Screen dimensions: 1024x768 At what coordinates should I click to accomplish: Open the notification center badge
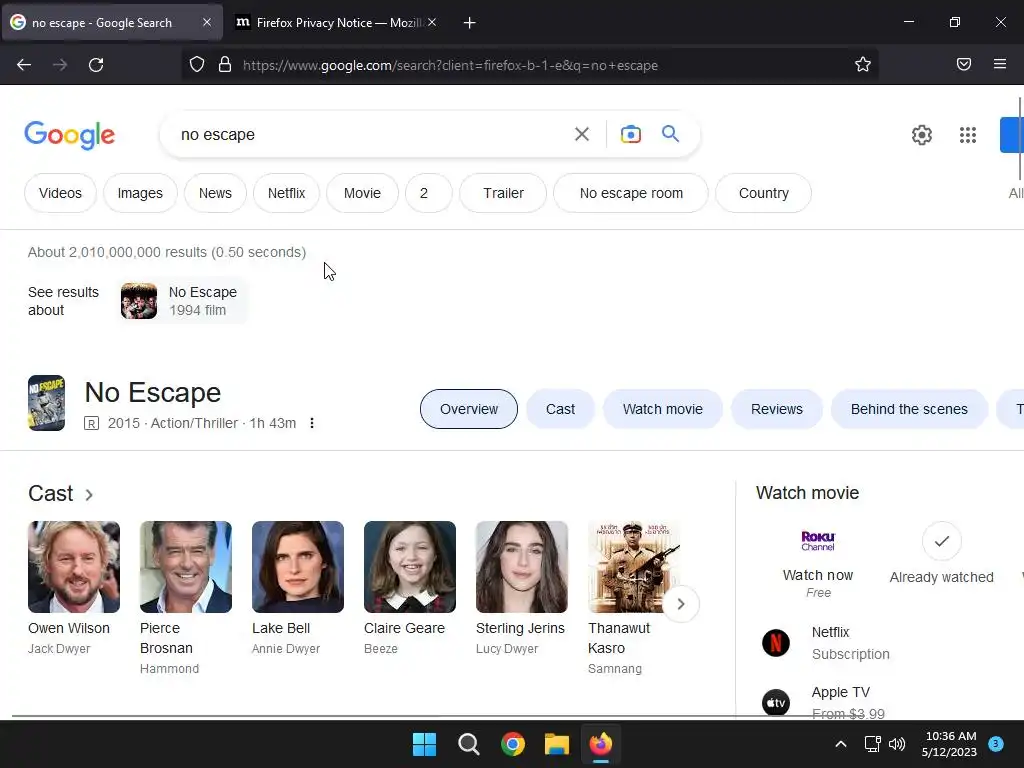coord(996,744)
